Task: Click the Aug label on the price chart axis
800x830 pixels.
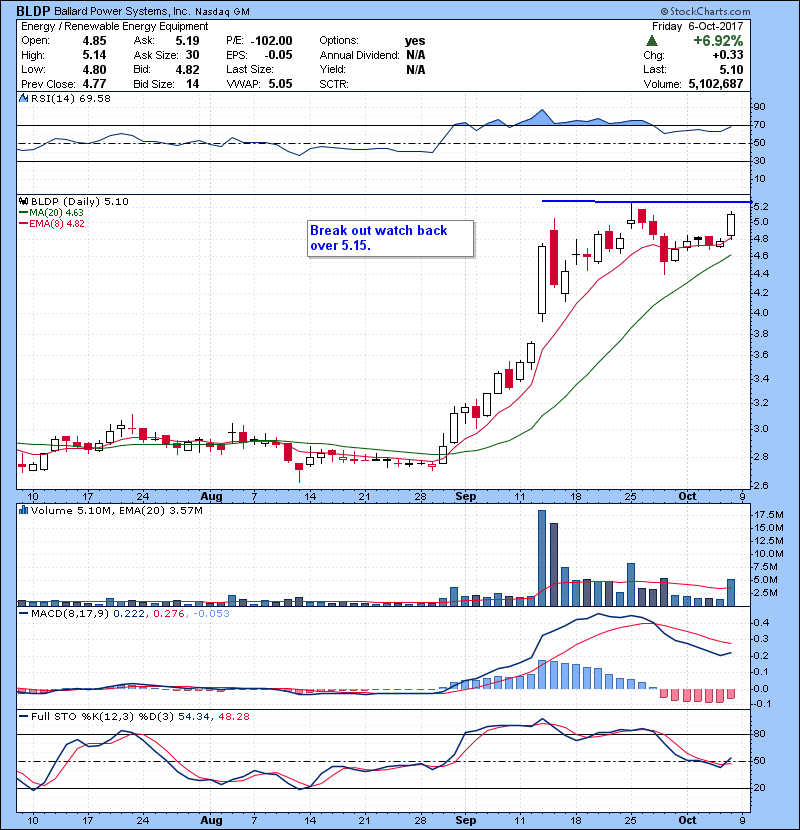Action: click(211, 496)
